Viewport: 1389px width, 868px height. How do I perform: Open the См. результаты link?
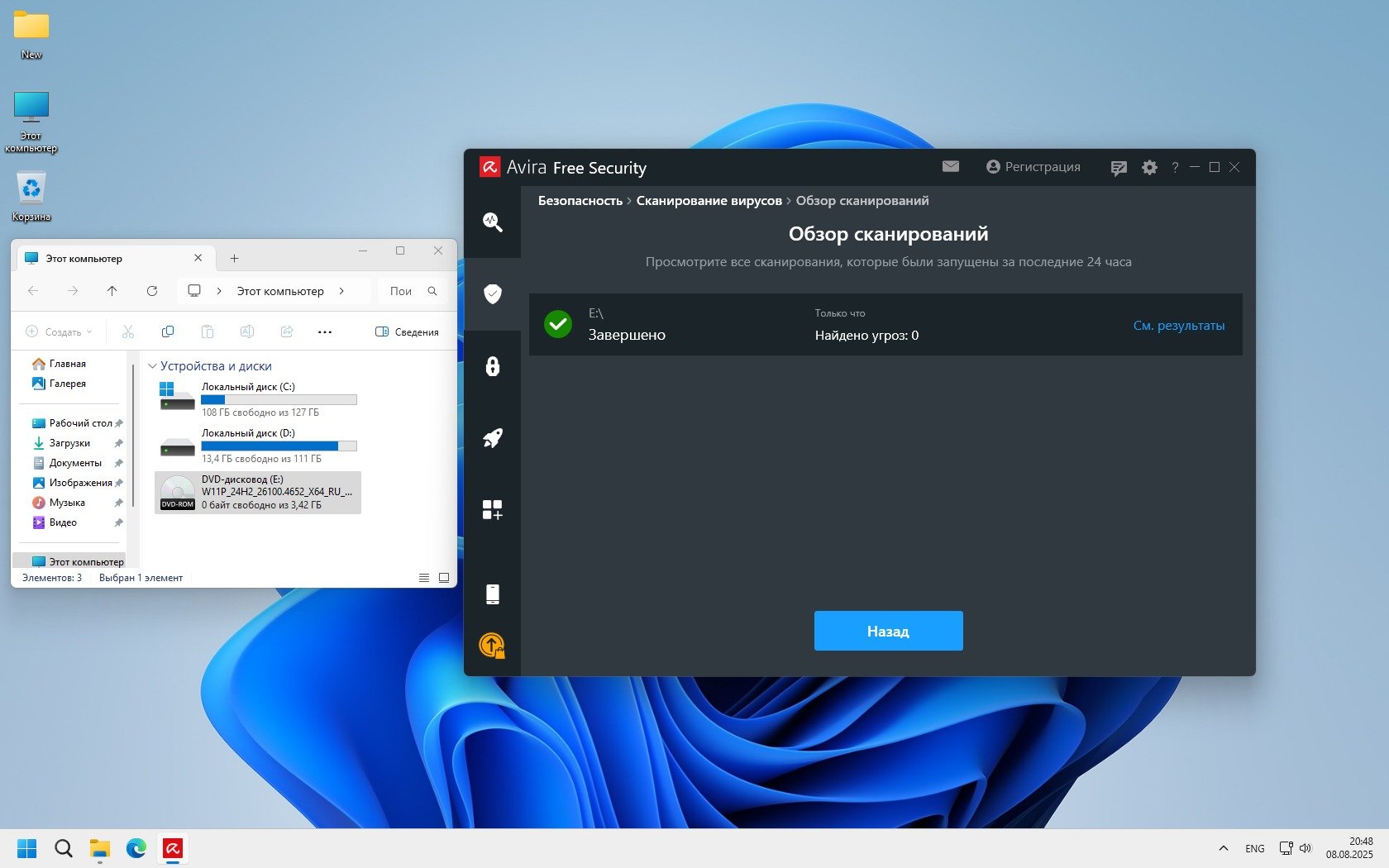click(x=1178, y=326)
